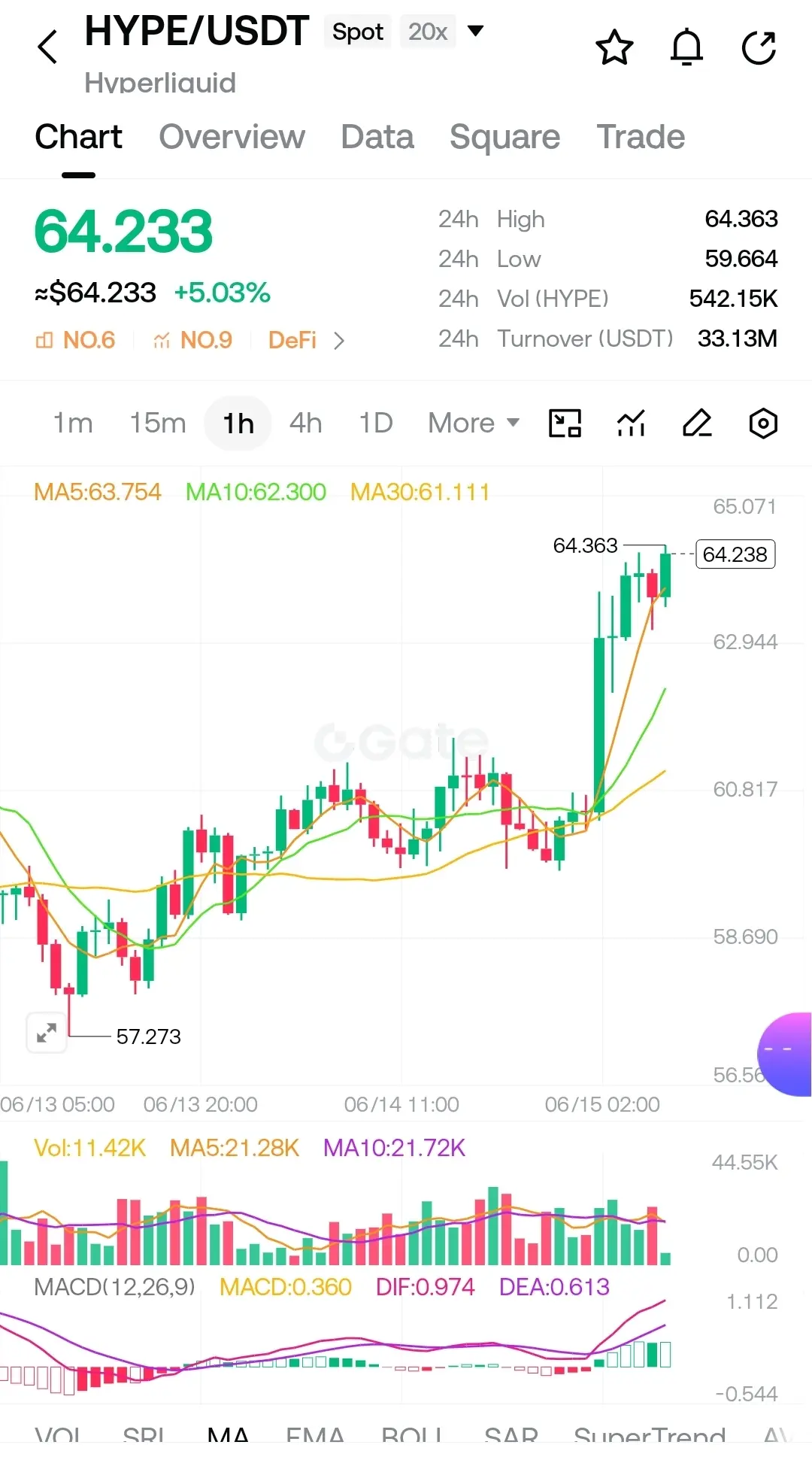The height and width of the screenshot is (1463, 812).
Task: Tap the 24h Low value 59.664
Action: pos(741,259)
